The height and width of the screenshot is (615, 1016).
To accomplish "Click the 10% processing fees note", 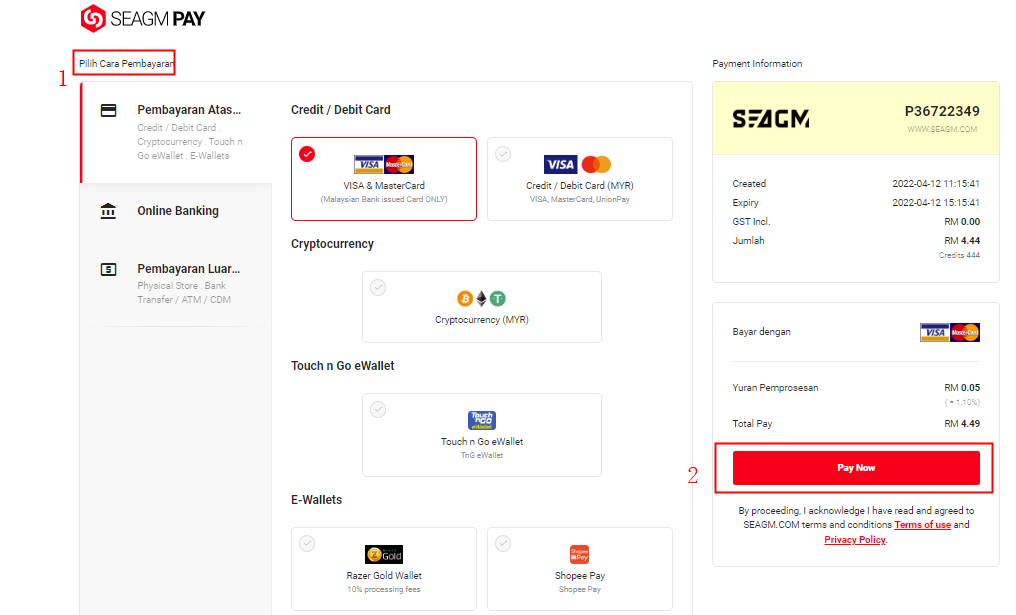I will (384, 590).
